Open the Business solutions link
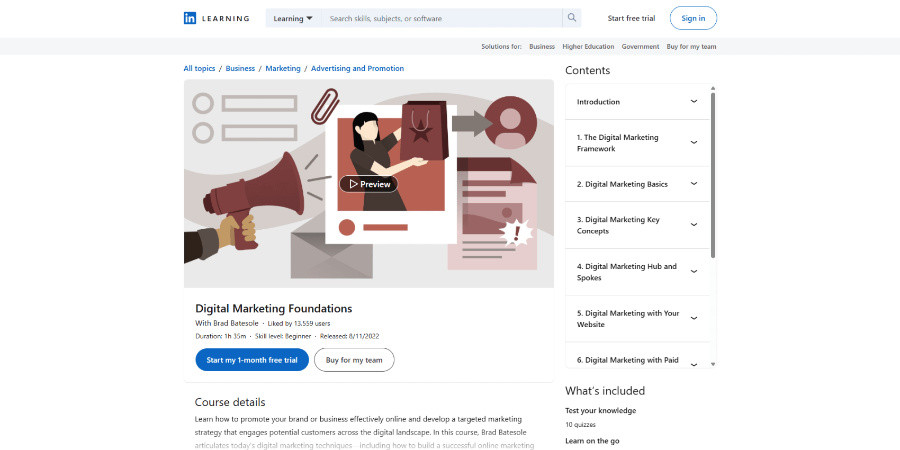Viewport: 900px width, 450px height. 542,46
